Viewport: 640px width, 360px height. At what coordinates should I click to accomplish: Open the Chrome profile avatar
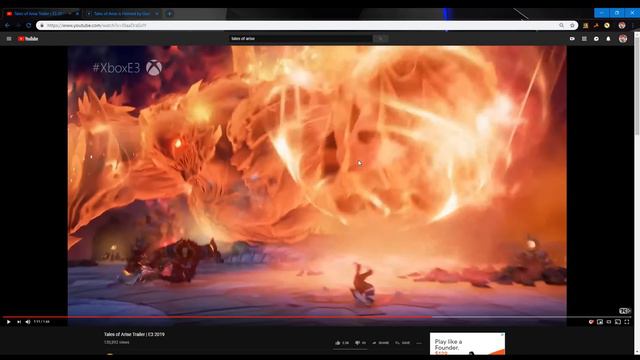(622, 25)
